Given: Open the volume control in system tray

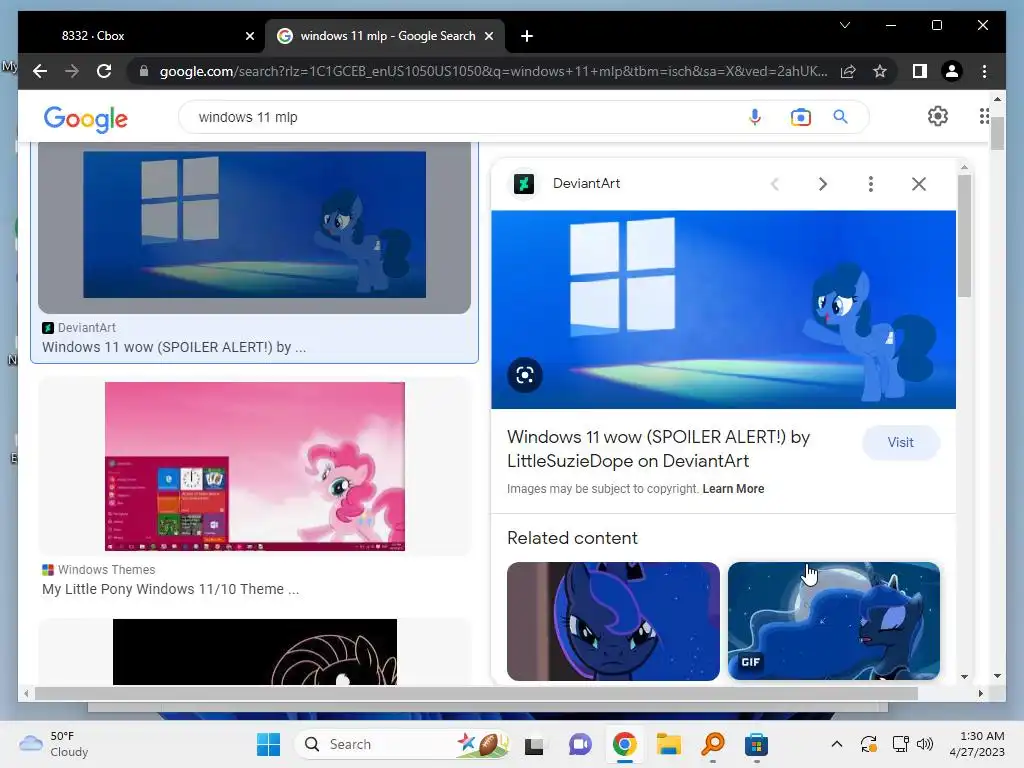Looking at the screenshot, I should tap(925, 744).
